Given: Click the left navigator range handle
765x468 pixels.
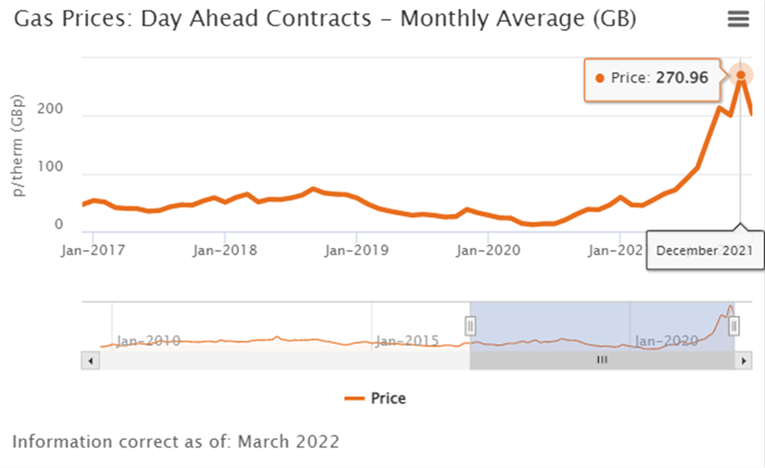Looking at the screenshot, I should 470,326.
